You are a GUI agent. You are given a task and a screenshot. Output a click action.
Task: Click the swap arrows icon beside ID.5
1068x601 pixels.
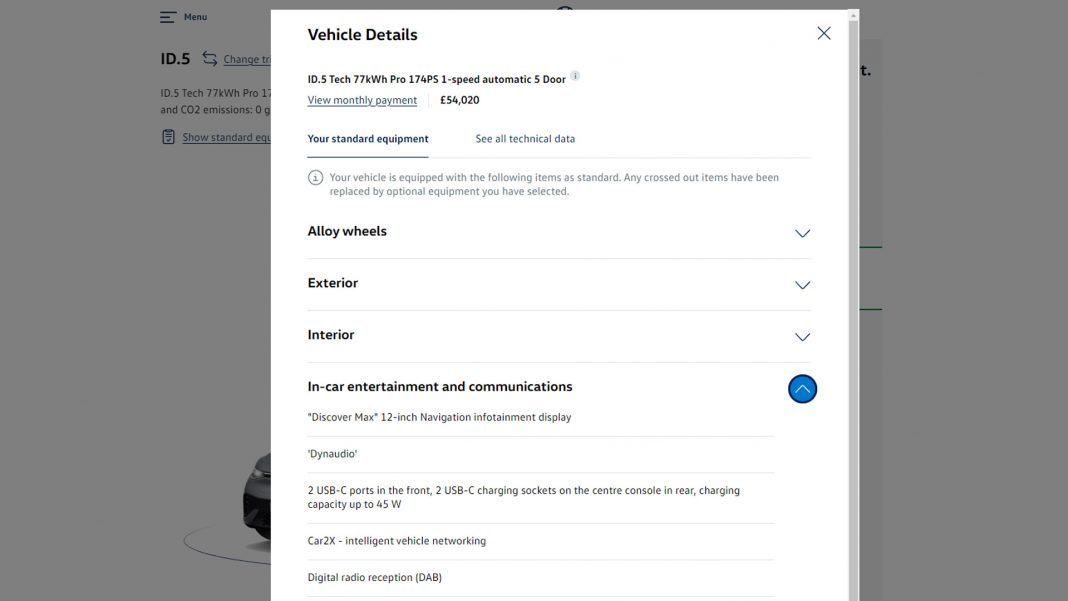(210, 58)
